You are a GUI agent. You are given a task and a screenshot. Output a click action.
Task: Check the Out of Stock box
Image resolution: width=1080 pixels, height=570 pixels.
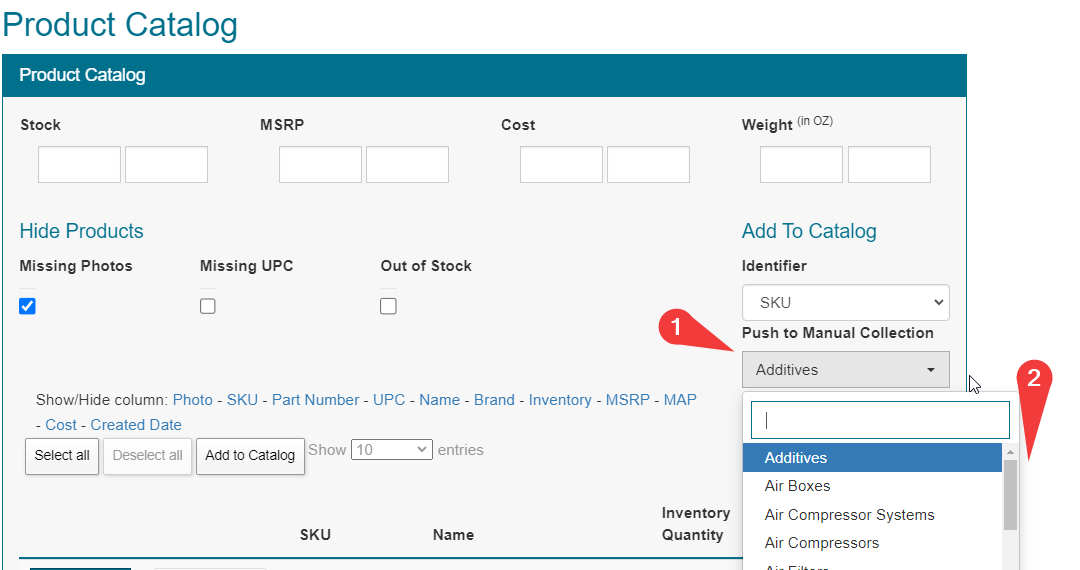point(388,306)
